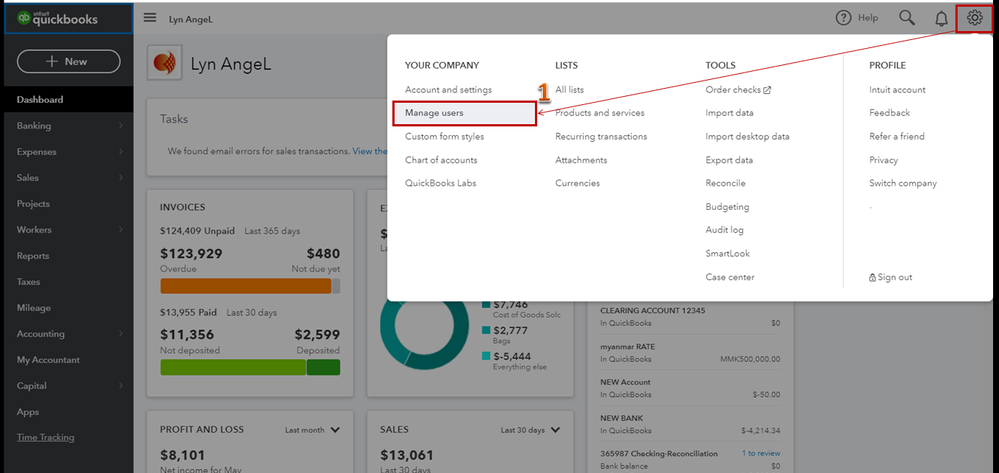Open Profit and Loss Last month dropdown
The width and height of the screenshot is (999, 473).
tap(313, 430)
